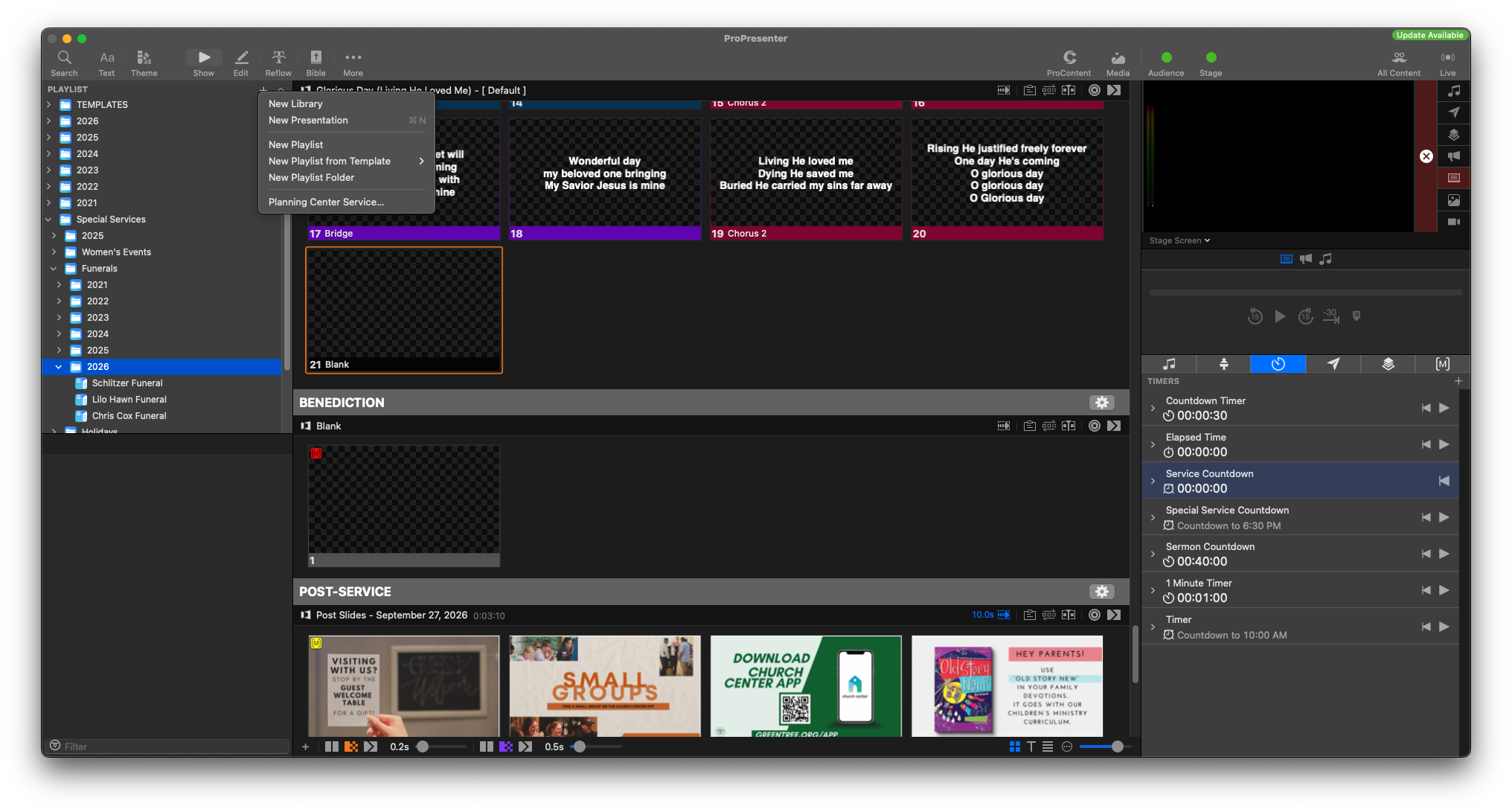Select Planning Center Service menu item
The height and width of the screenshot is (812, 1512).
tap(347, 202)
